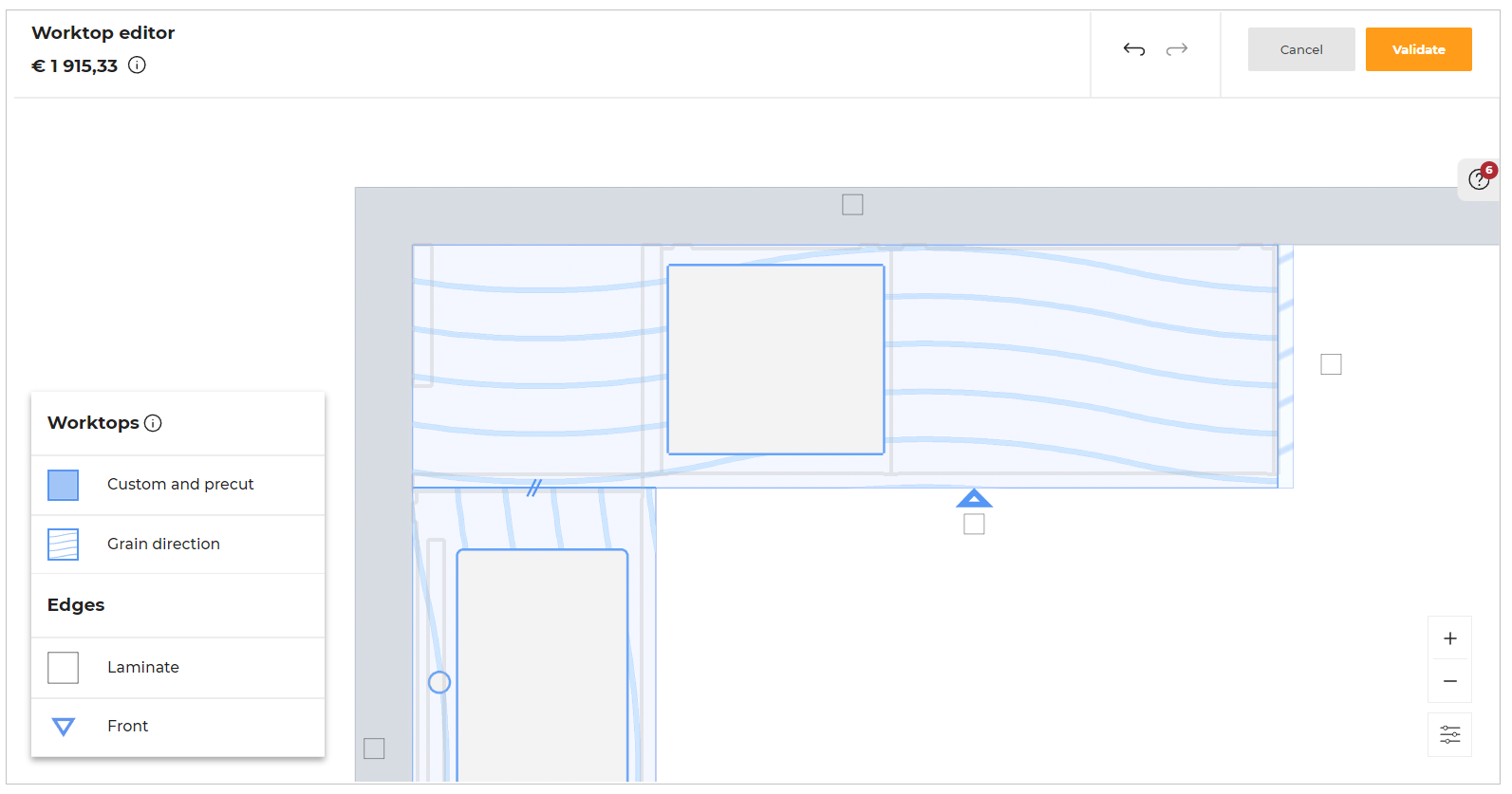Click the redo arrow icon
This screenshot has width=1512, height=794.
(x=1177, y=49)
